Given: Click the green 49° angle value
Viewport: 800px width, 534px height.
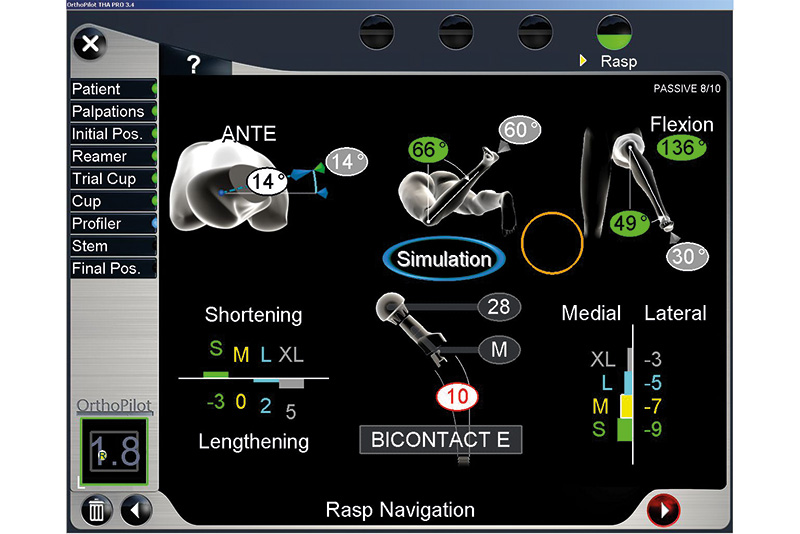Looking at the screenshot, I should click(630, 223).
